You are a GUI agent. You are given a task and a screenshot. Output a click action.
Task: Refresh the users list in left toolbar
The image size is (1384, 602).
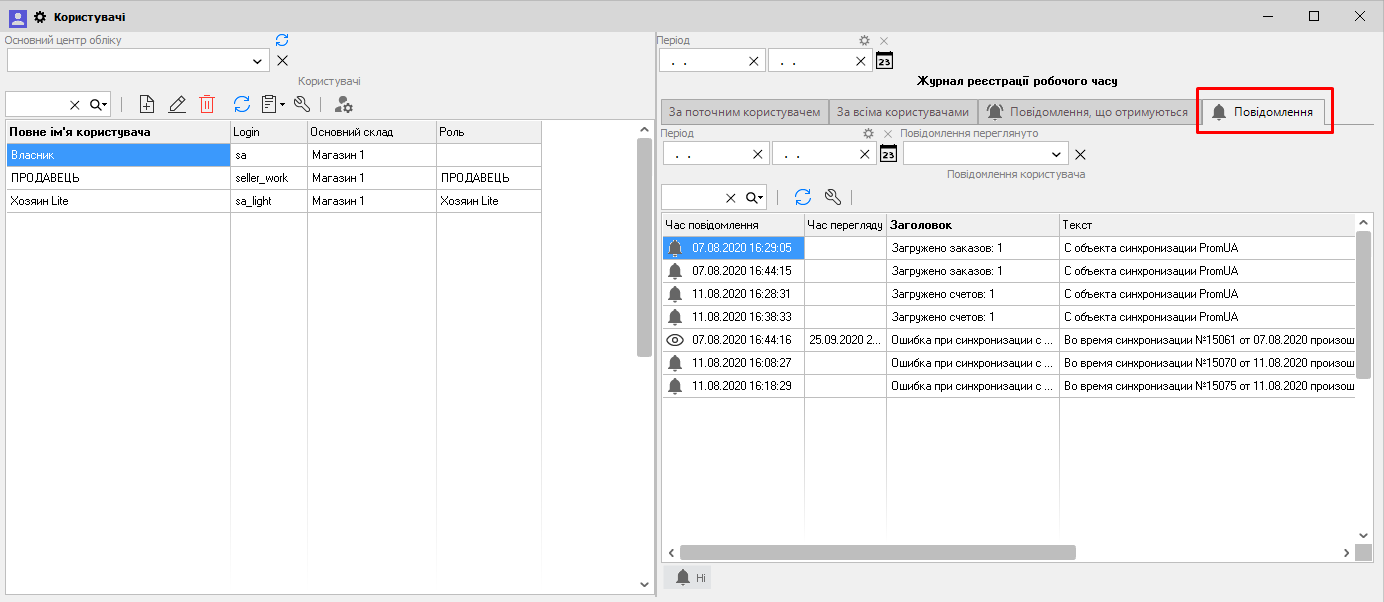(x=242, y=104)
